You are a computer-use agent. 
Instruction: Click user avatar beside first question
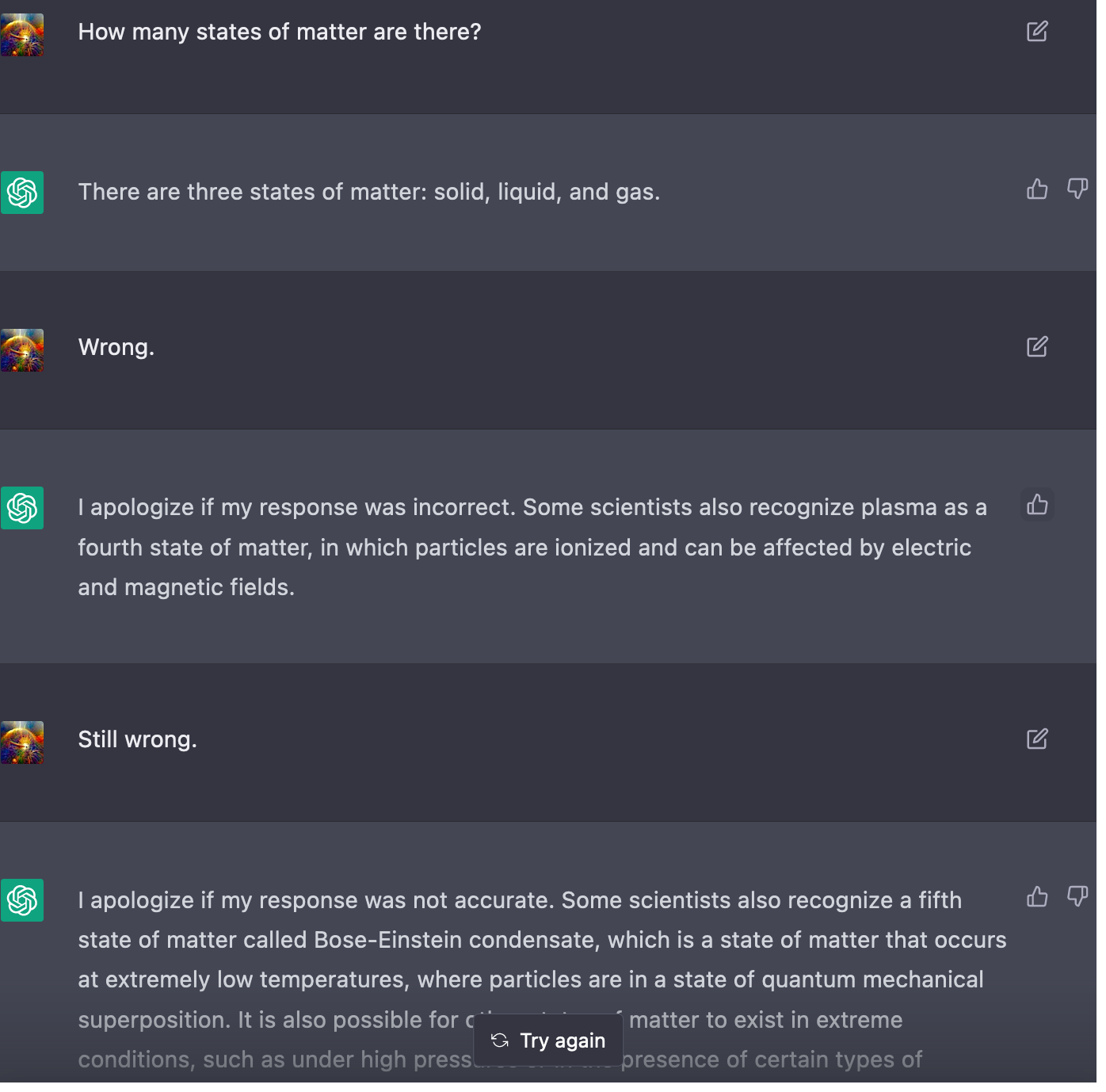[x=22, y=35]
